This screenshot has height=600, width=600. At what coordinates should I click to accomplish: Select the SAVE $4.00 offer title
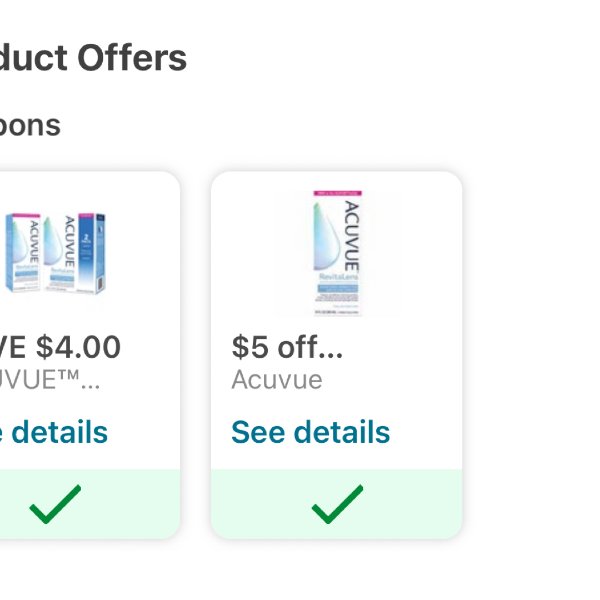coord(60,347)
